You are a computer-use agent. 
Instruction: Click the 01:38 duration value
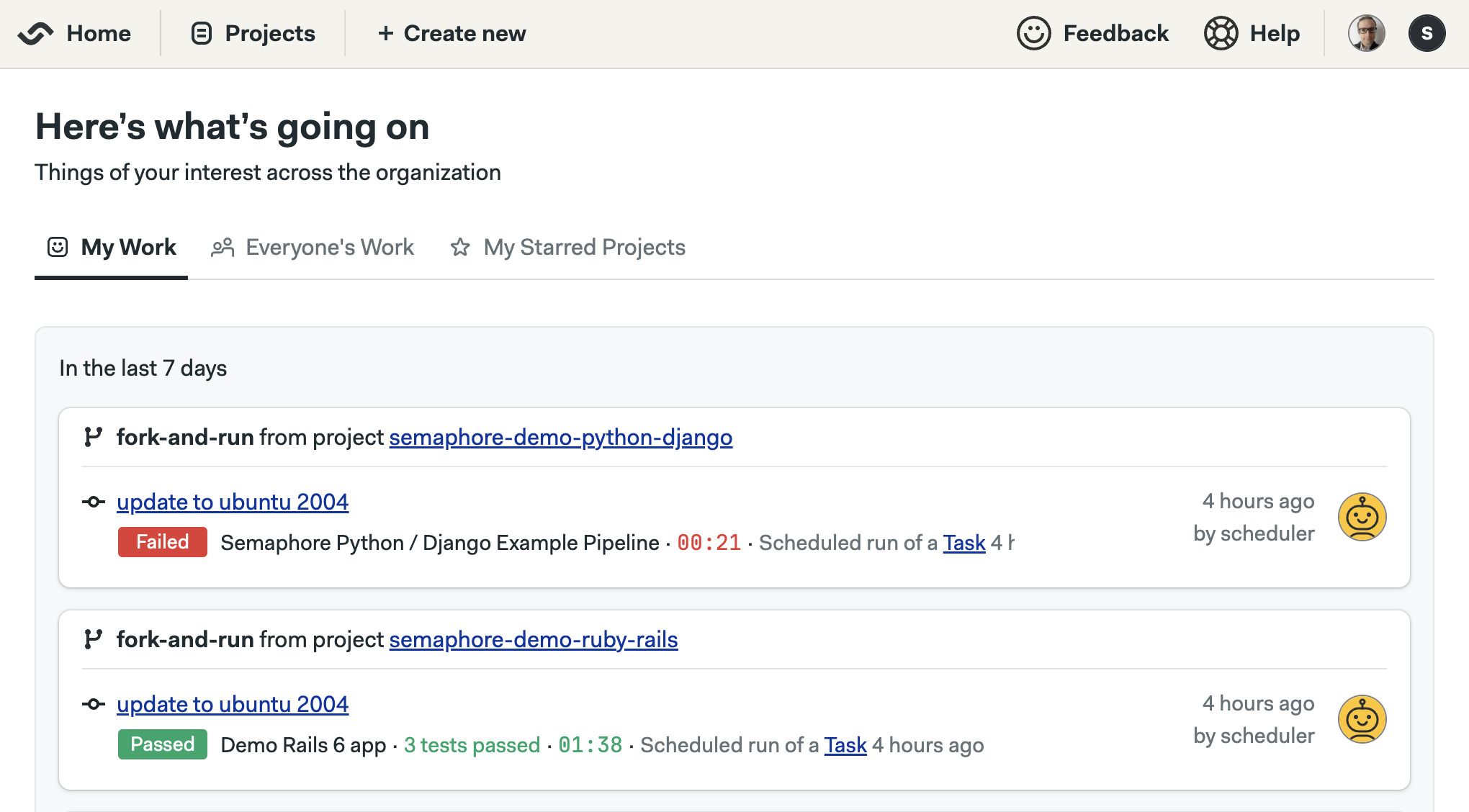click(590, 745)
